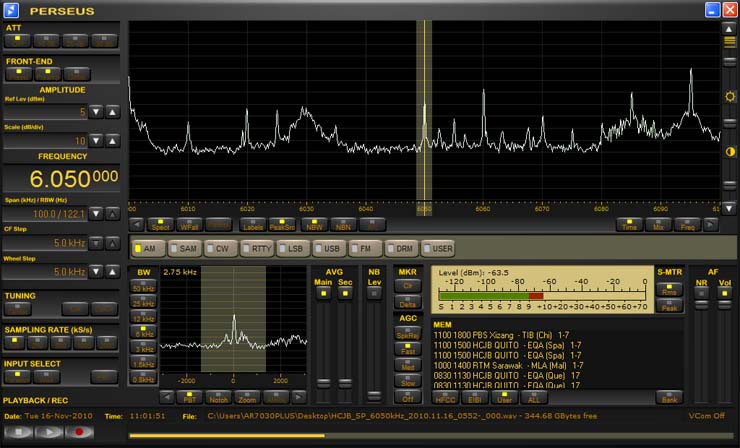This screenshot has width=740, height=448.
Task: Toggle the Freq button under the spectrum
Action: point(688,225)
